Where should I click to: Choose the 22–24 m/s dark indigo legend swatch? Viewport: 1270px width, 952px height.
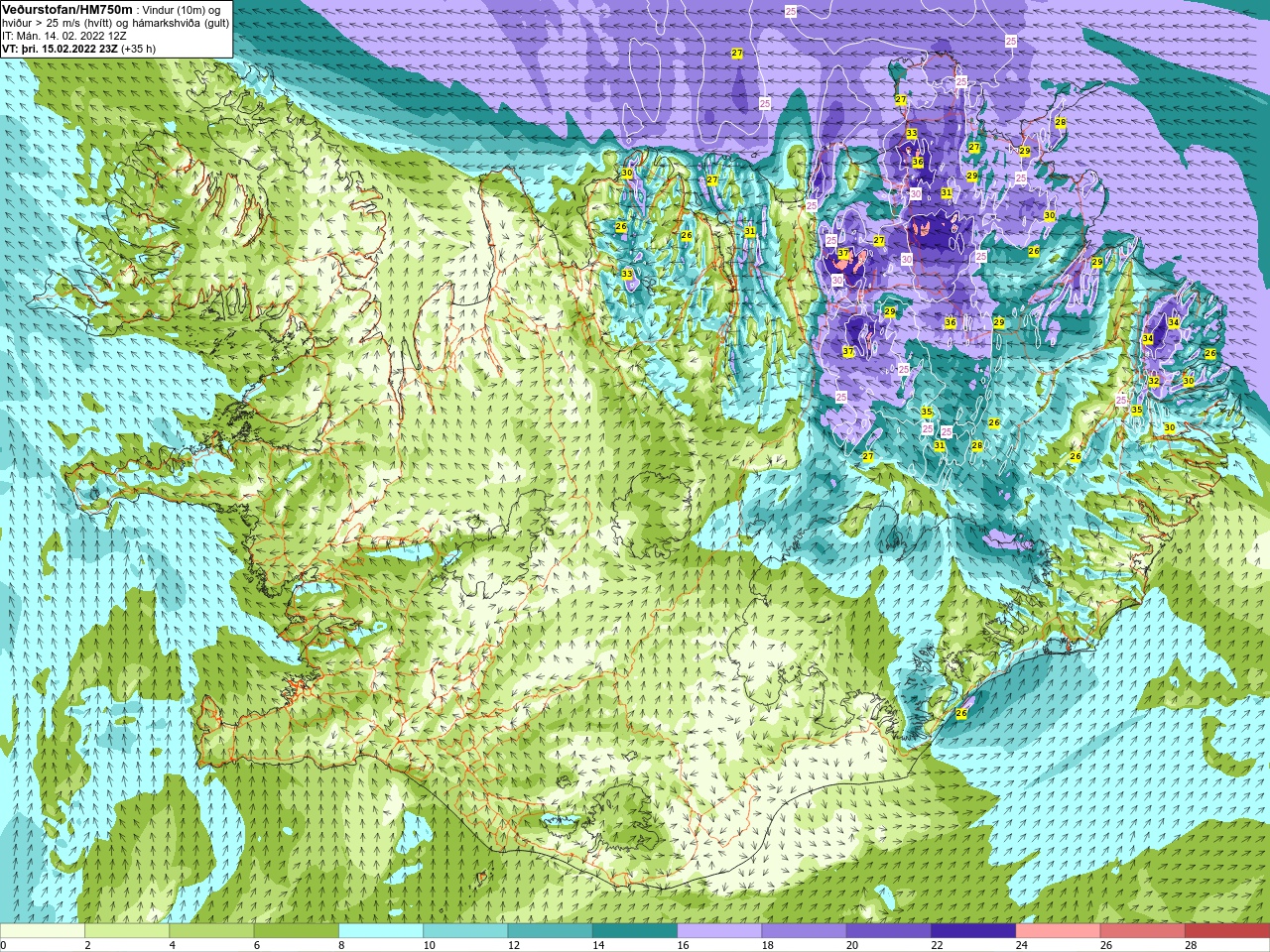[x=973, y=931]
